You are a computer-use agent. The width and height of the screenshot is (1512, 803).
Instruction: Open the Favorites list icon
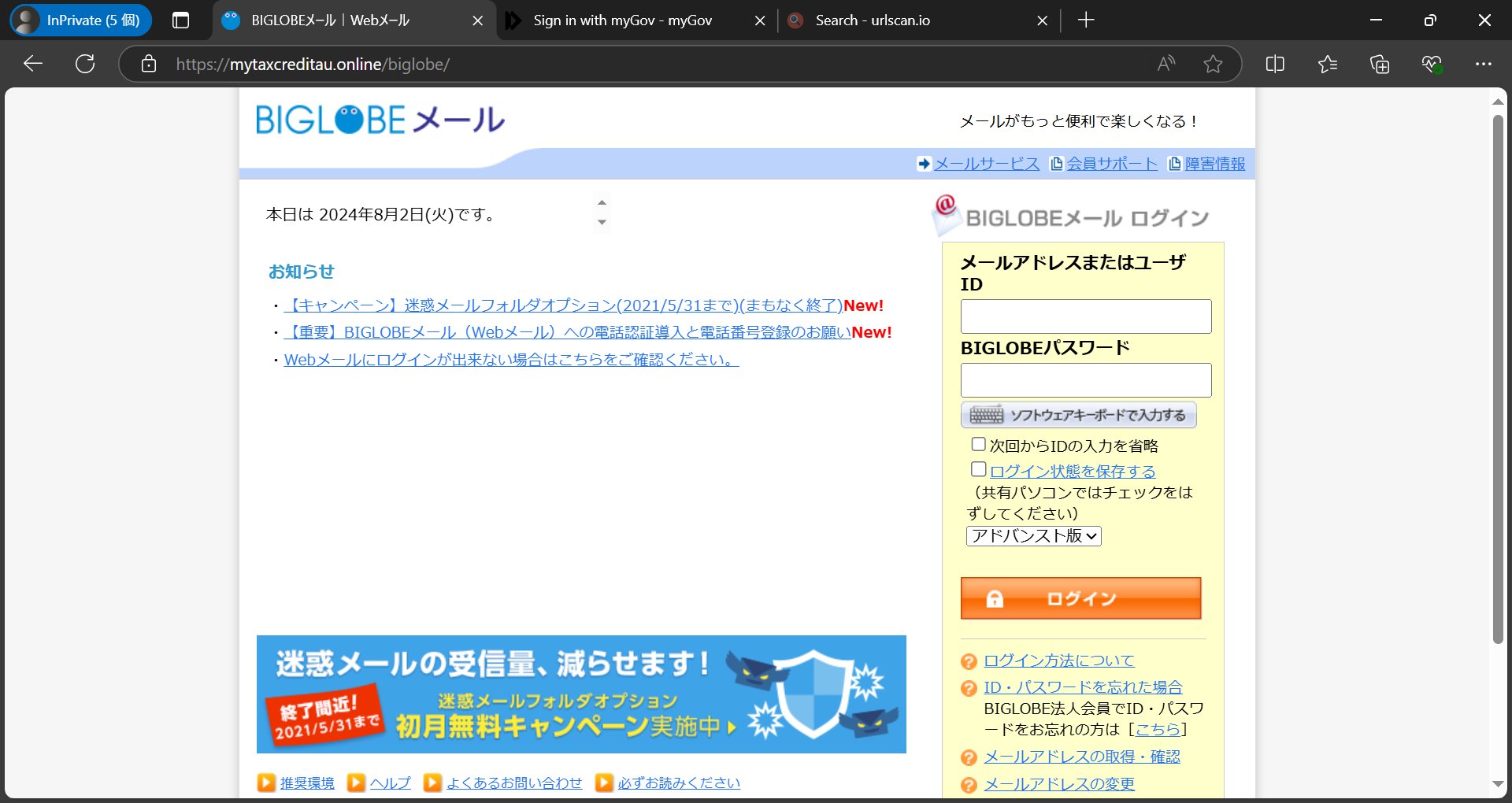(x=1328, y=64)
